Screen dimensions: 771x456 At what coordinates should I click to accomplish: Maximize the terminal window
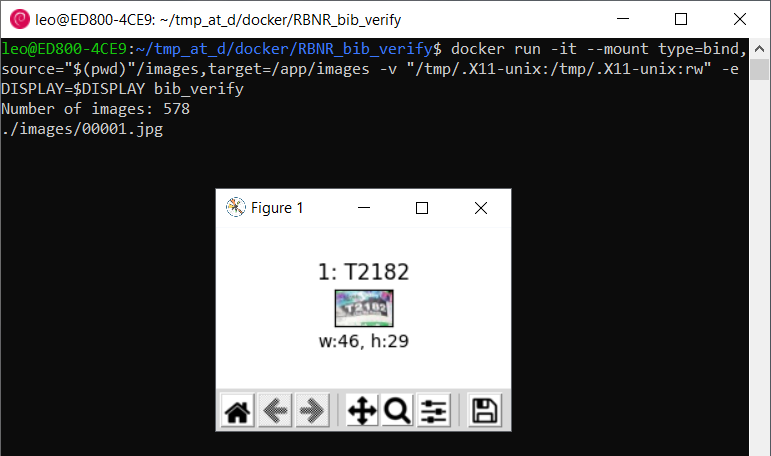681,19
